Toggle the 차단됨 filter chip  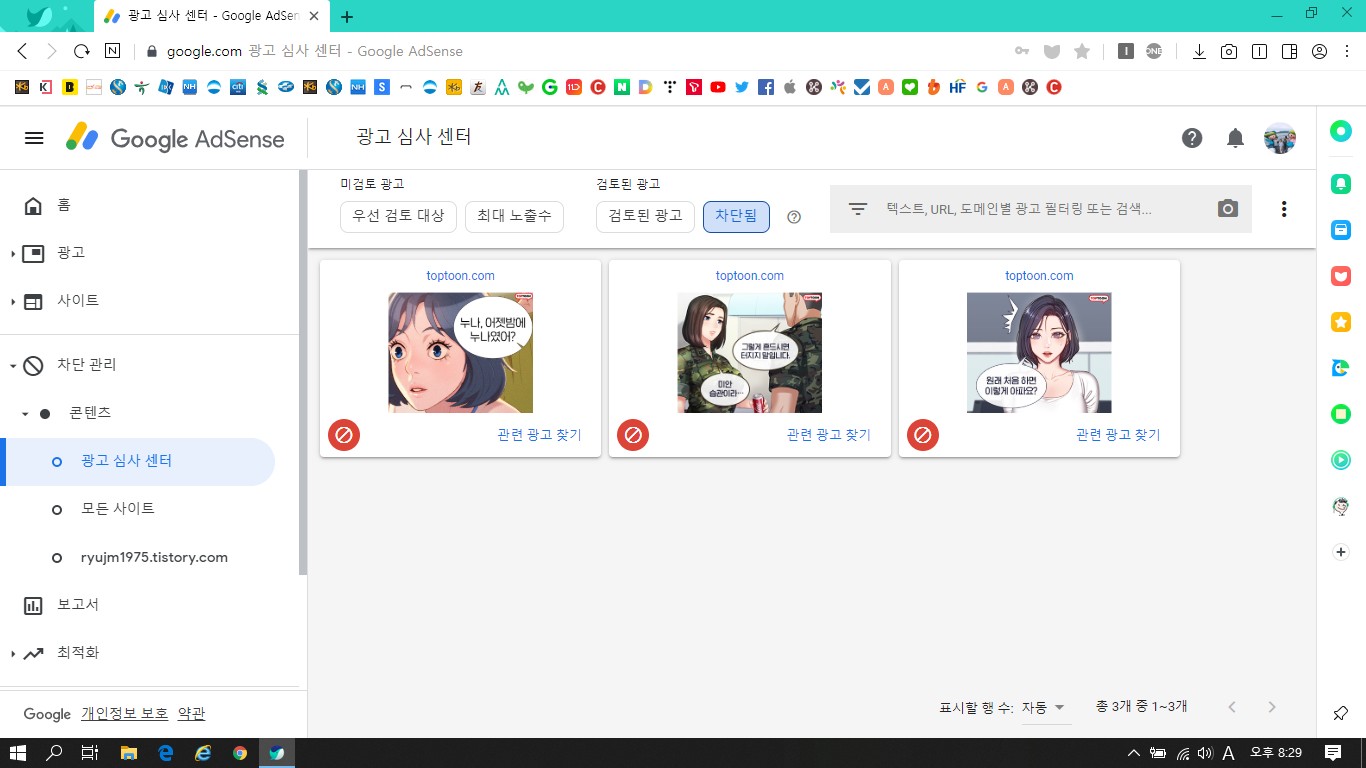pyautogui.click(x=736, y=217)
